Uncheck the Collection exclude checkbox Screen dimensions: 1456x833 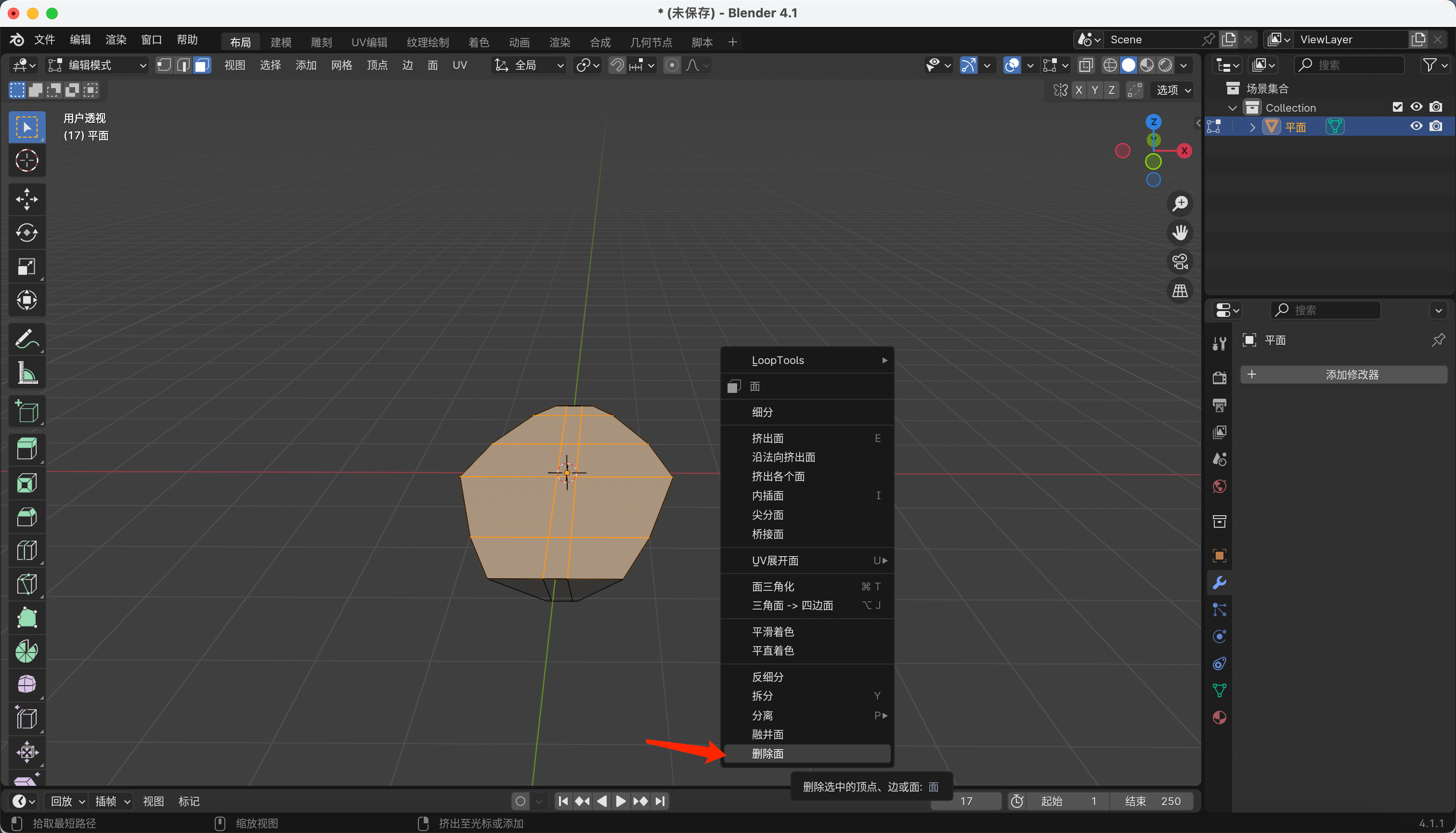(1397, 107)
